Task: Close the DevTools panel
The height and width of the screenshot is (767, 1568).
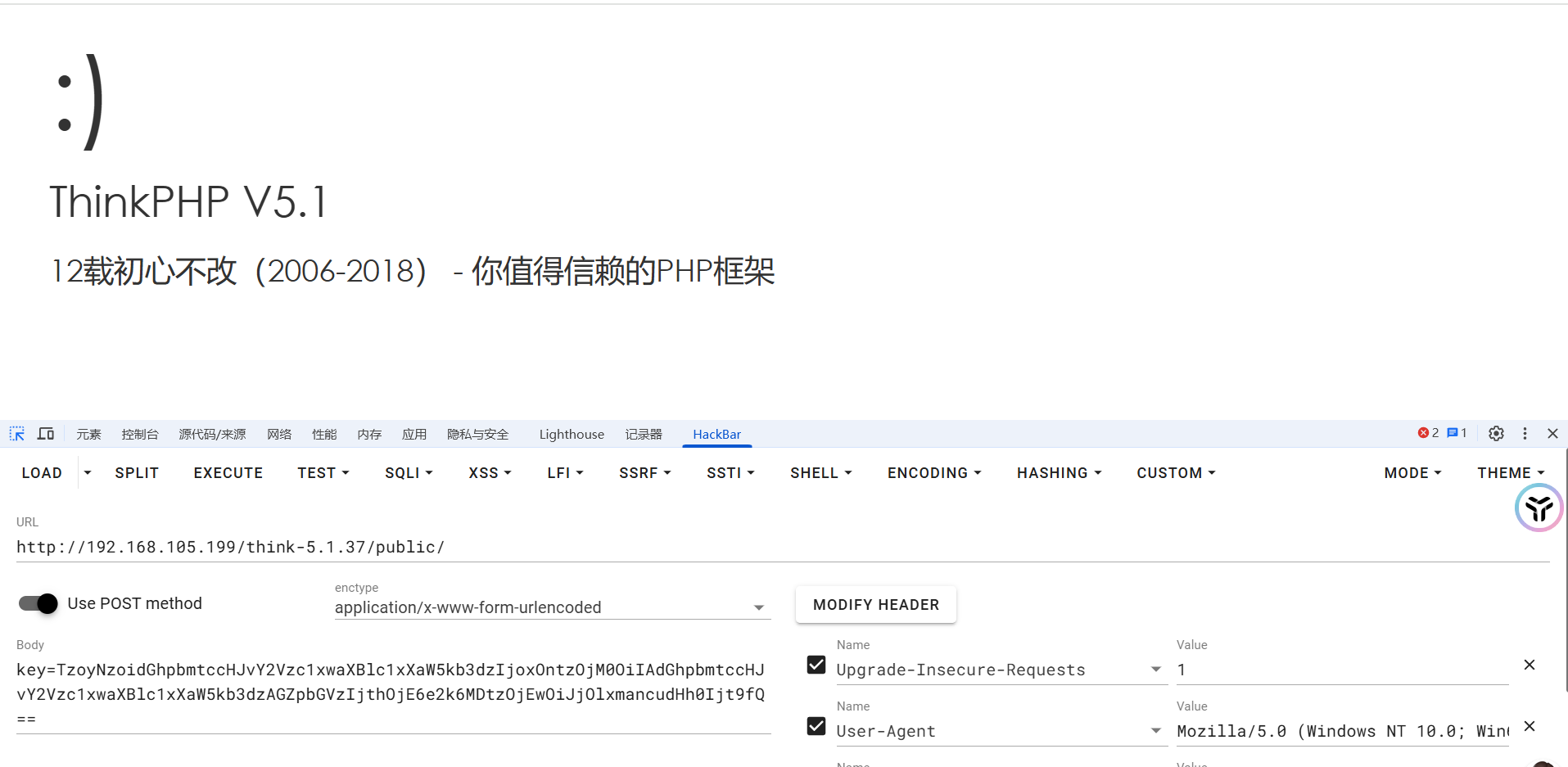Action: pos(1552,434)
